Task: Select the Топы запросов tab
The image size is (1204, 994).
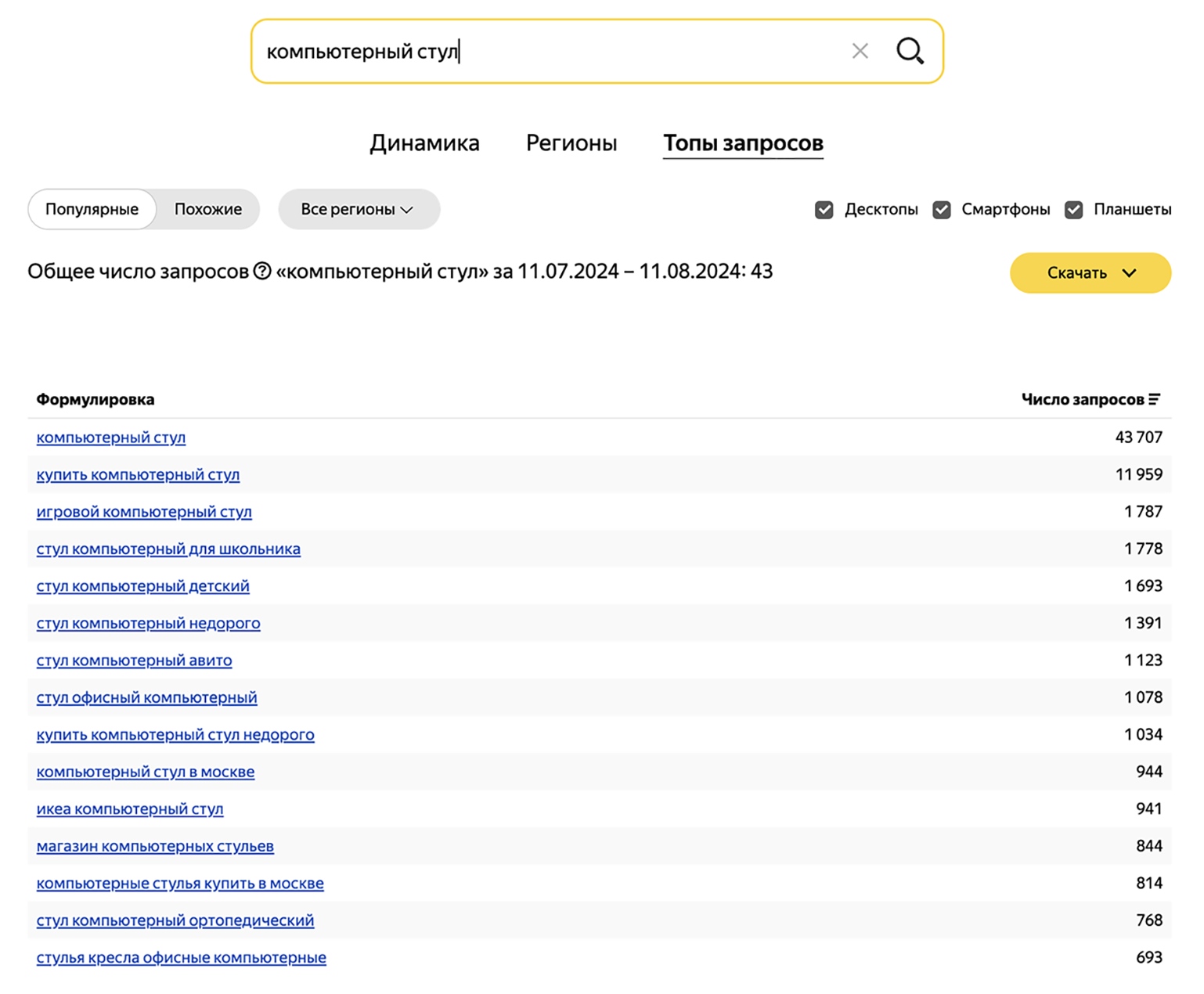Action: (x=743, y=143)
